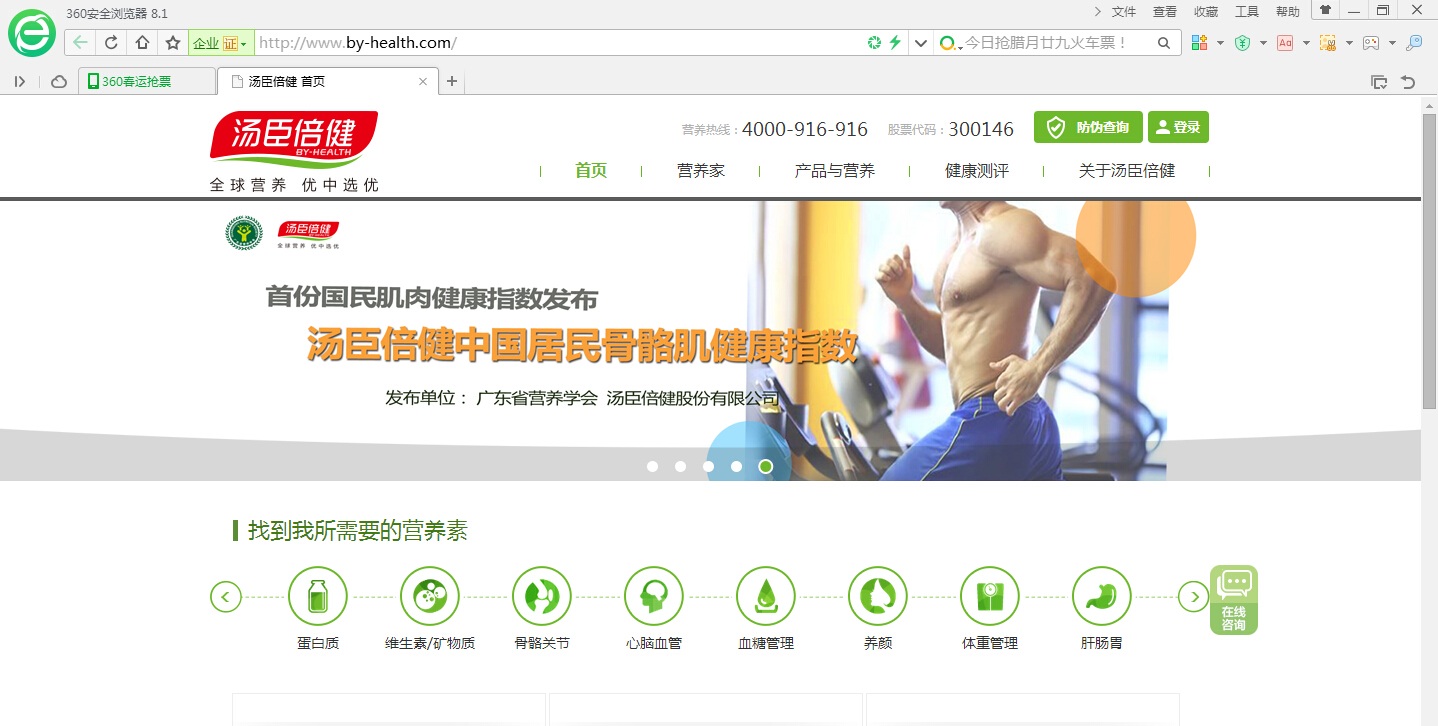Switch to the 360春运抢票 browser tab
1438x726 pixels.
click(x=146, y=82)
